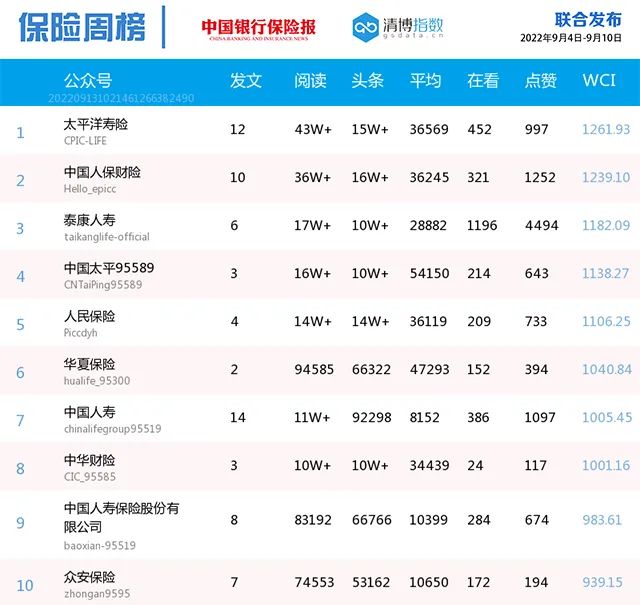Select account name 中国人寿
The image size is (640, 605).
click(89, 412)
